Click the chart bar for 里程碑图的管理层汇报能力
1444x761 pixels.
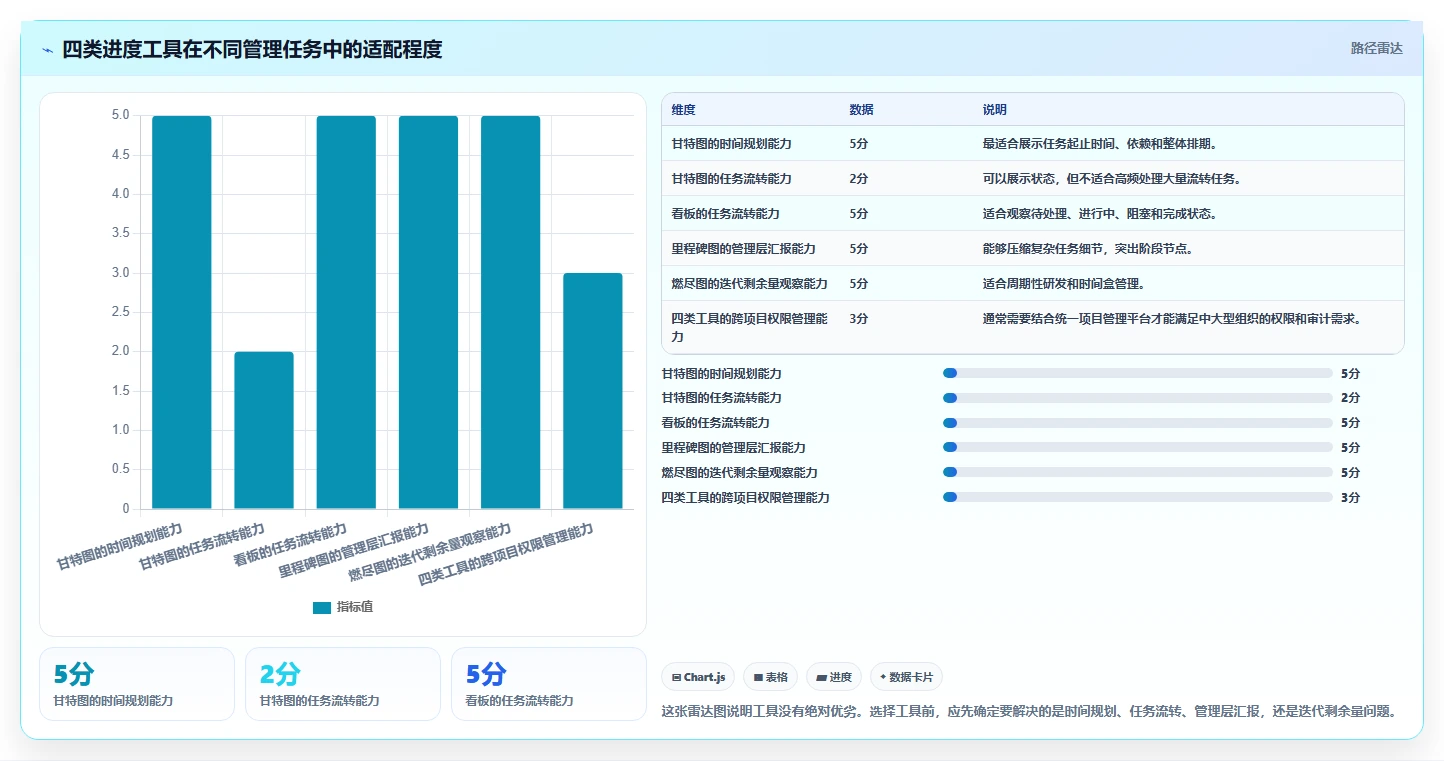click(428, 312)
